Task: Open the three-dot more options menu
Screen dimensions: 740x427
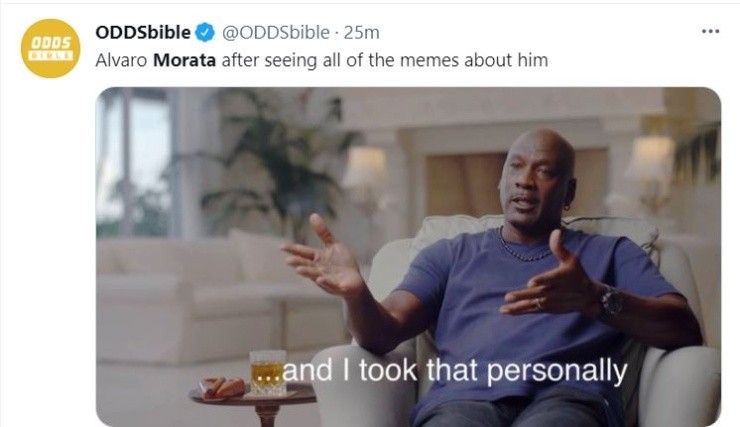Action: click(710, 32)
